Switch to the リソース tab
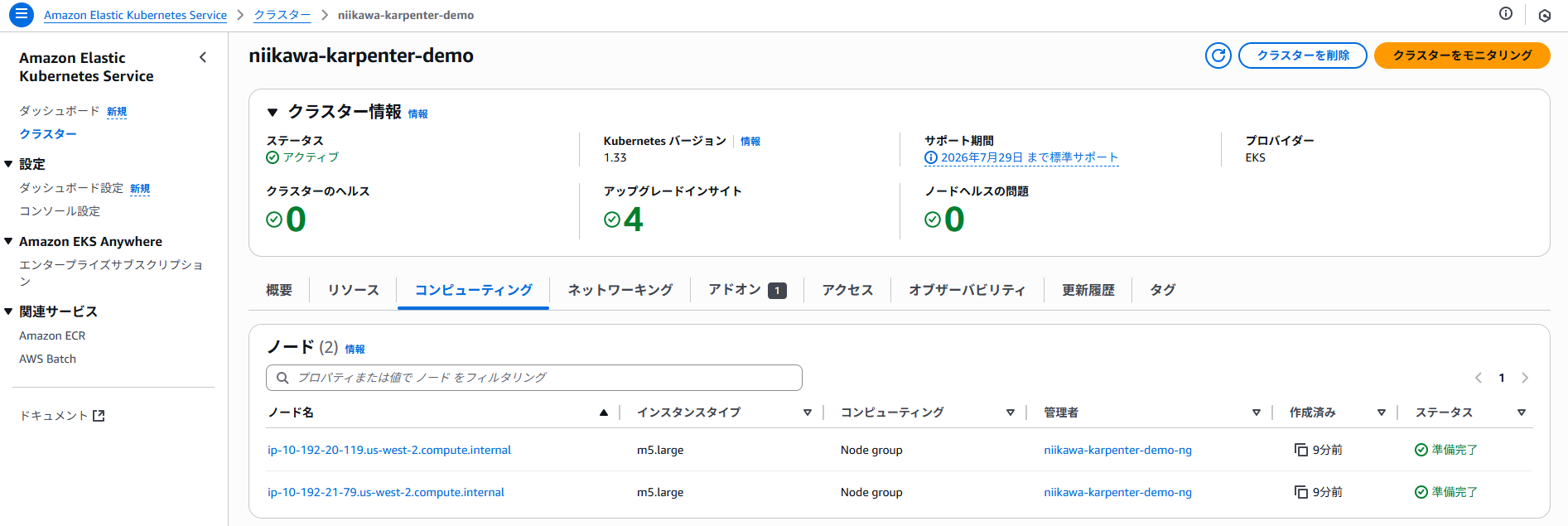This screenshot has width=1568, height=526. 354,290
